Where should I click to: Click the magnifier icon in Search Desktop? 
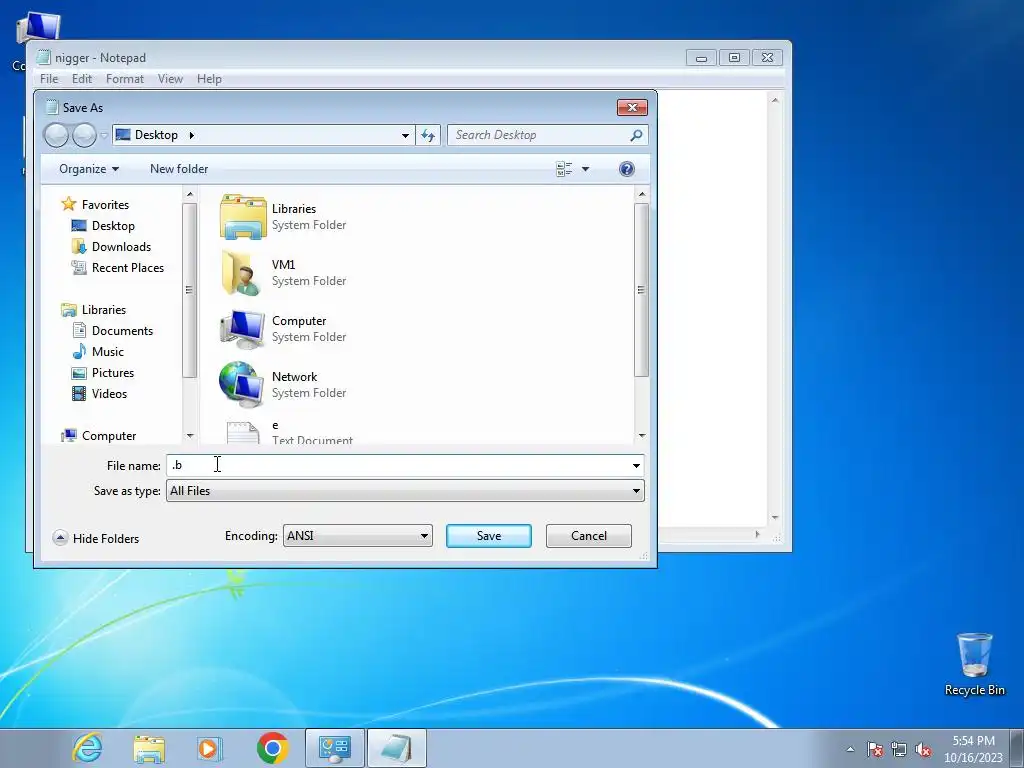[x=636, y=135]
